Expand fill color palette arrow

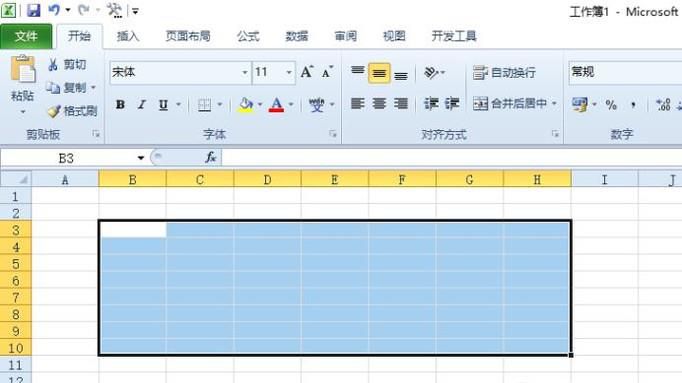[260, 105]
